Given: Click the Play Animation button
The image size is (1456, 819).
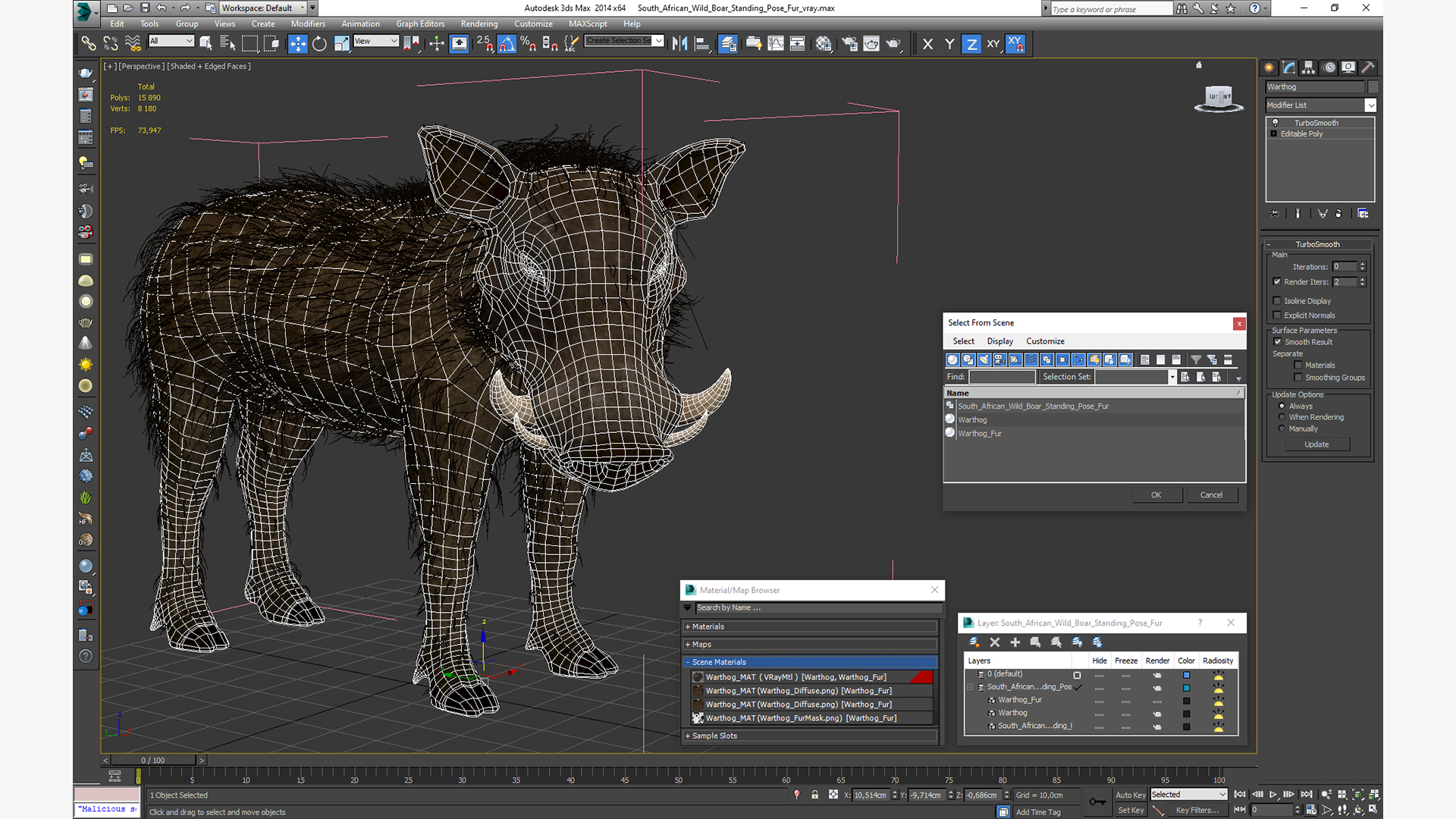Looking at the screenshot, I should pyautogui.click(x=1273, y=794).
